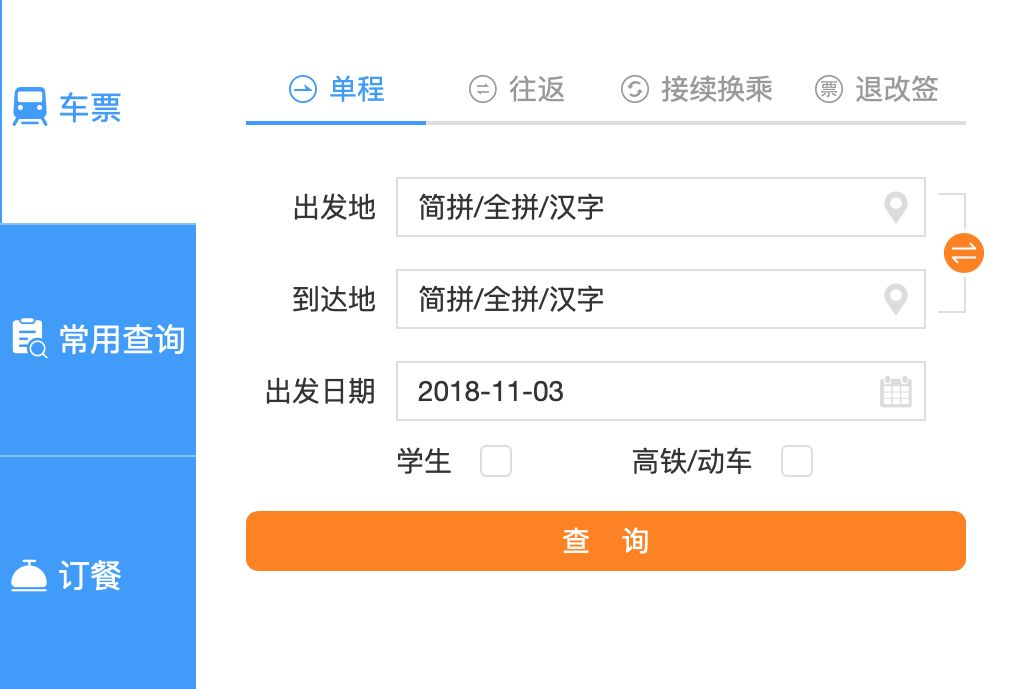Click the circular arrow icon beside 单程
1012x689 pixels.
tap(303, 89)
